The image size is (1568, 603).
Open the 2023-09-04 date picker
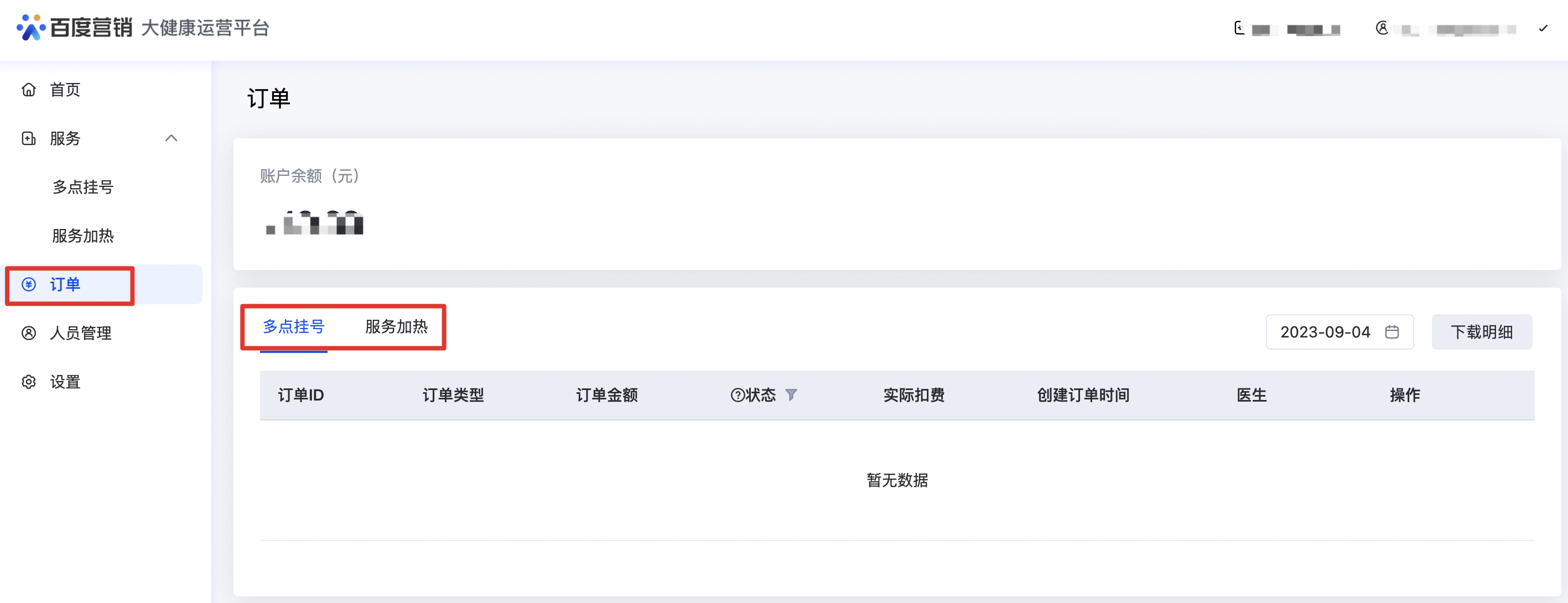1325,332
